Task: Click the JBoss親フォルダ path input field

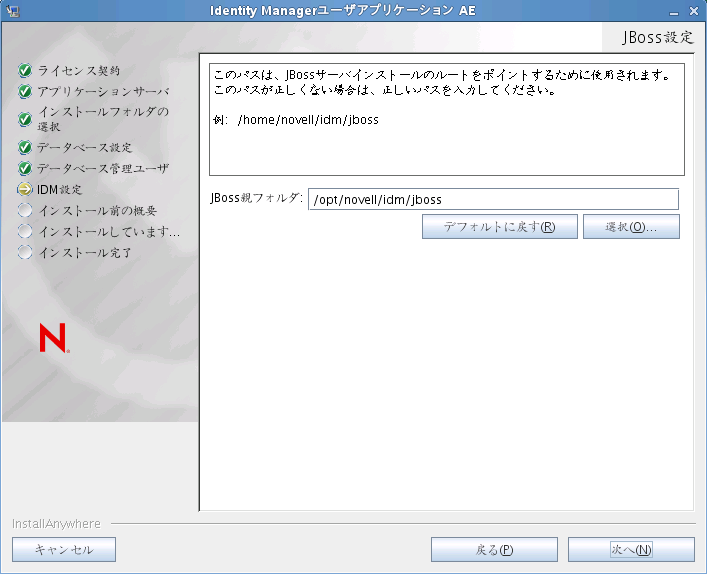Action: [x=493, y=199]
